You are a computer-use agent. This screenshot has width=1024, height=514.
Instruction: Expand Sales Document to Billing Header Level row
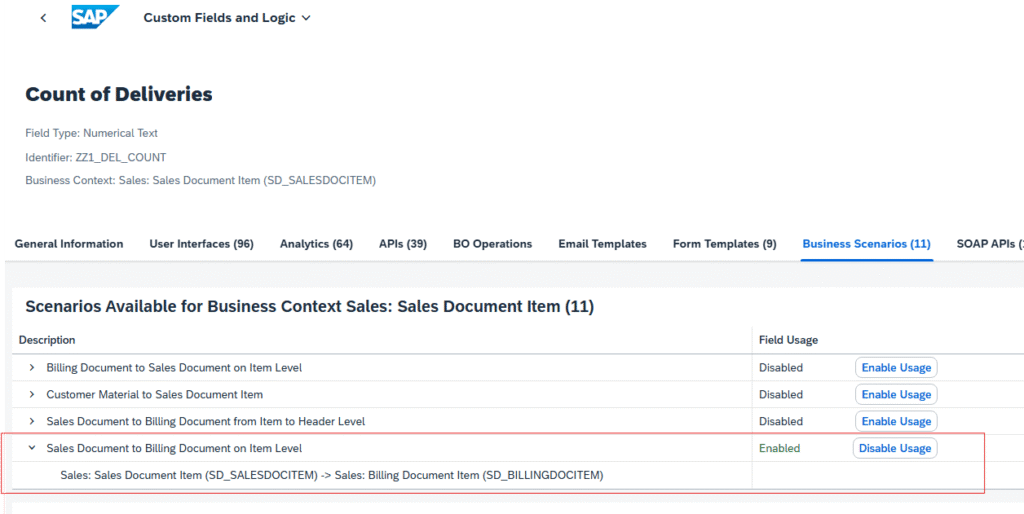tap(33, 422)
